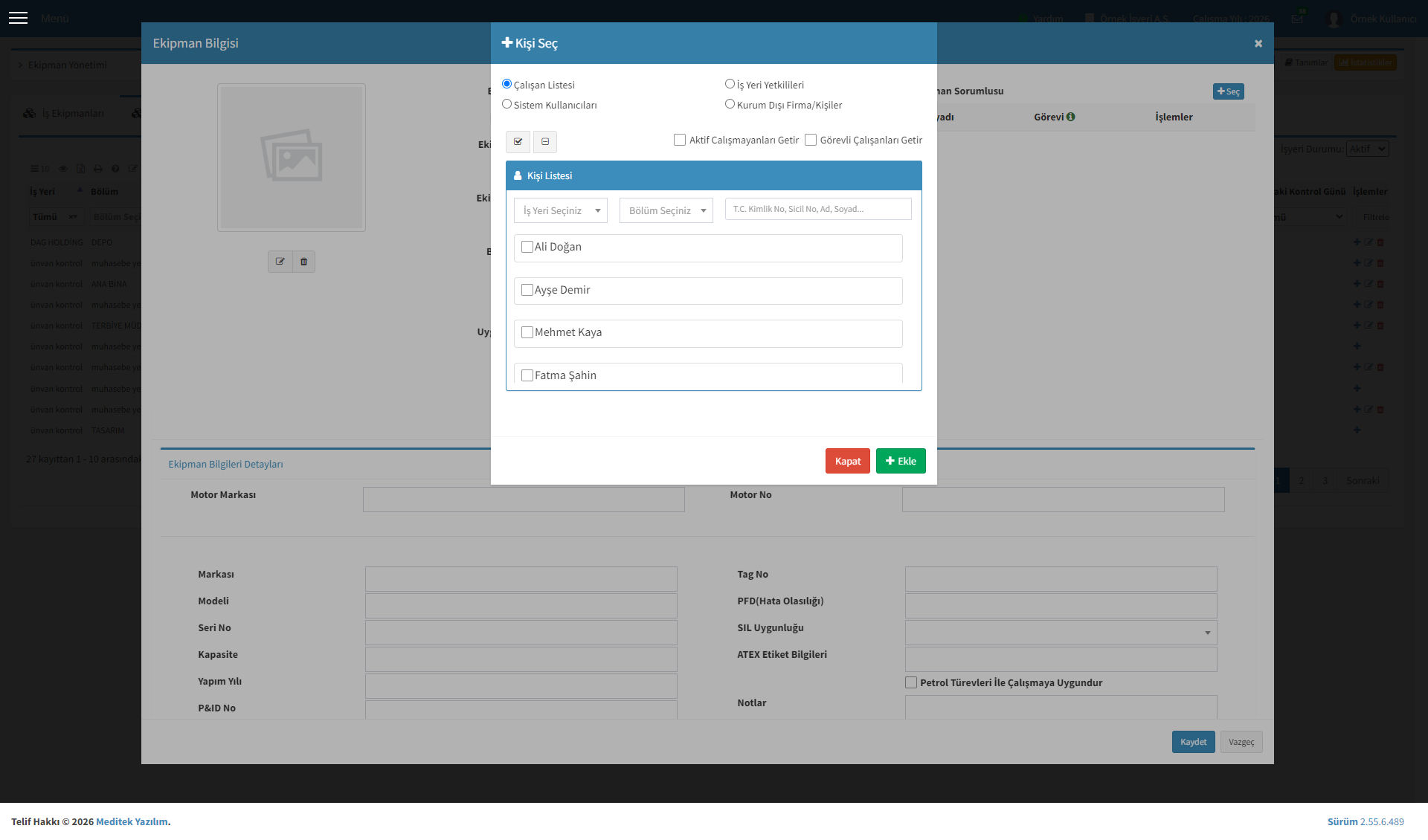Click the plus icon in DAG HOLDING row
The height and width of the screenshot is (840, 1428).
[x=1357, y=242]
